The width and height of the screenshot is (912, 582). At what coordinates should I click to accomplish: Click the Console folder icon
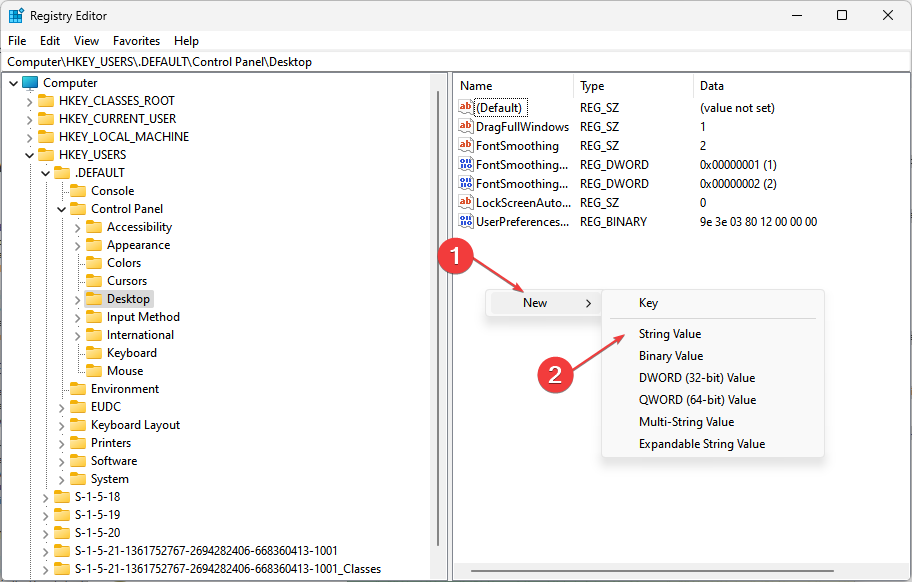click(78, 191)
